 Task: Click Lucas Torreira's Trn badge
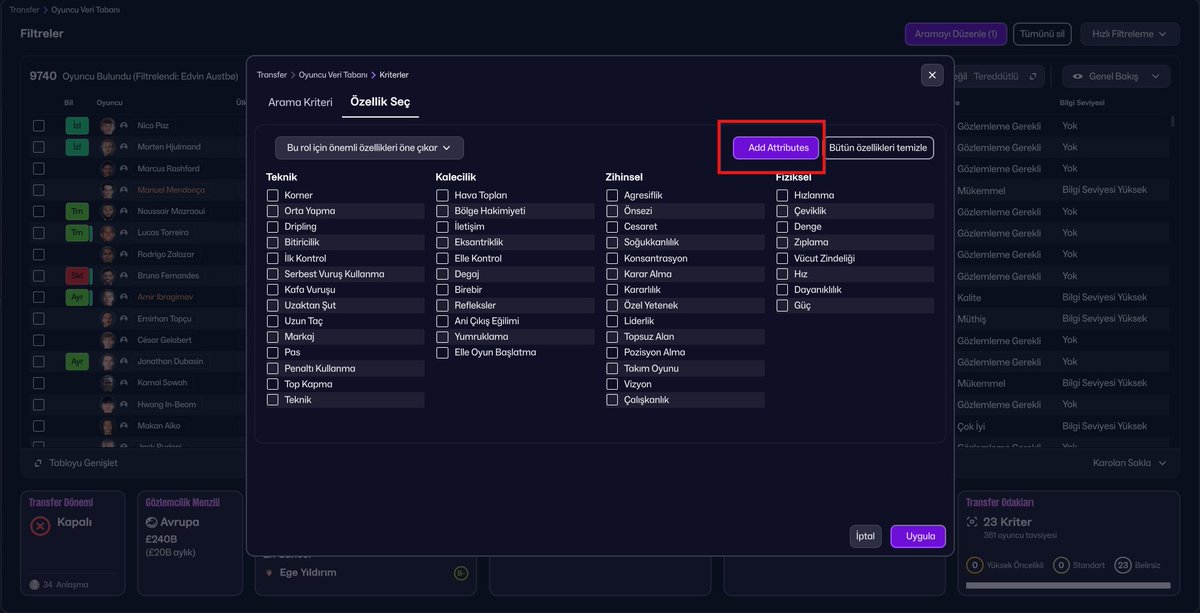(x=76, y=232)
